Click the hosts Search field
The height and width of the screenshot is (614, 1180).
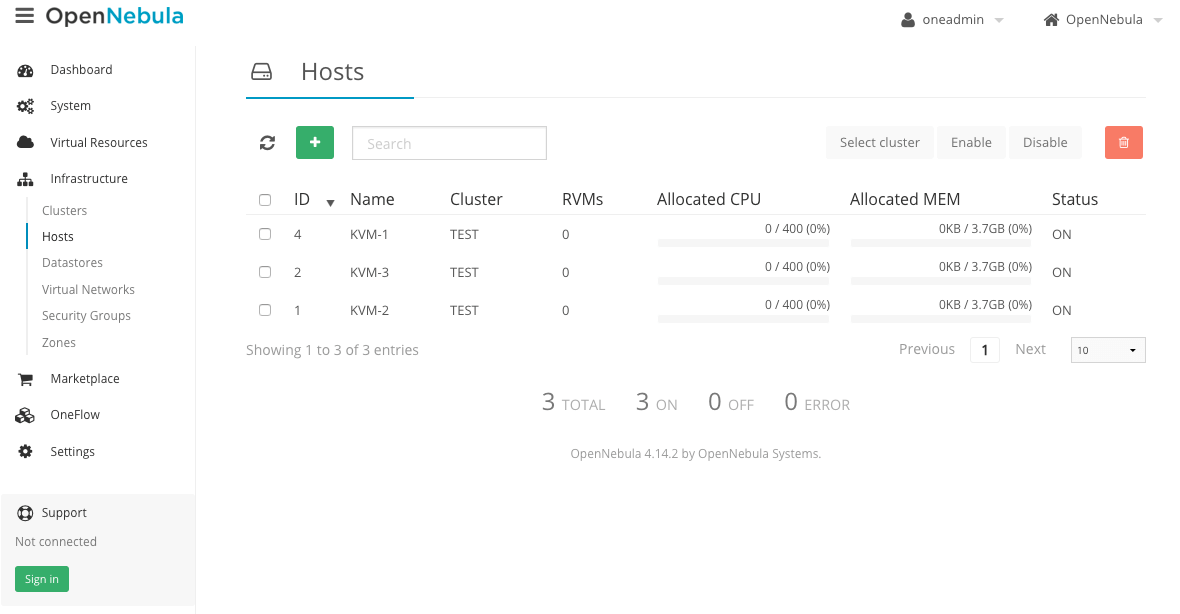[449, 143]
